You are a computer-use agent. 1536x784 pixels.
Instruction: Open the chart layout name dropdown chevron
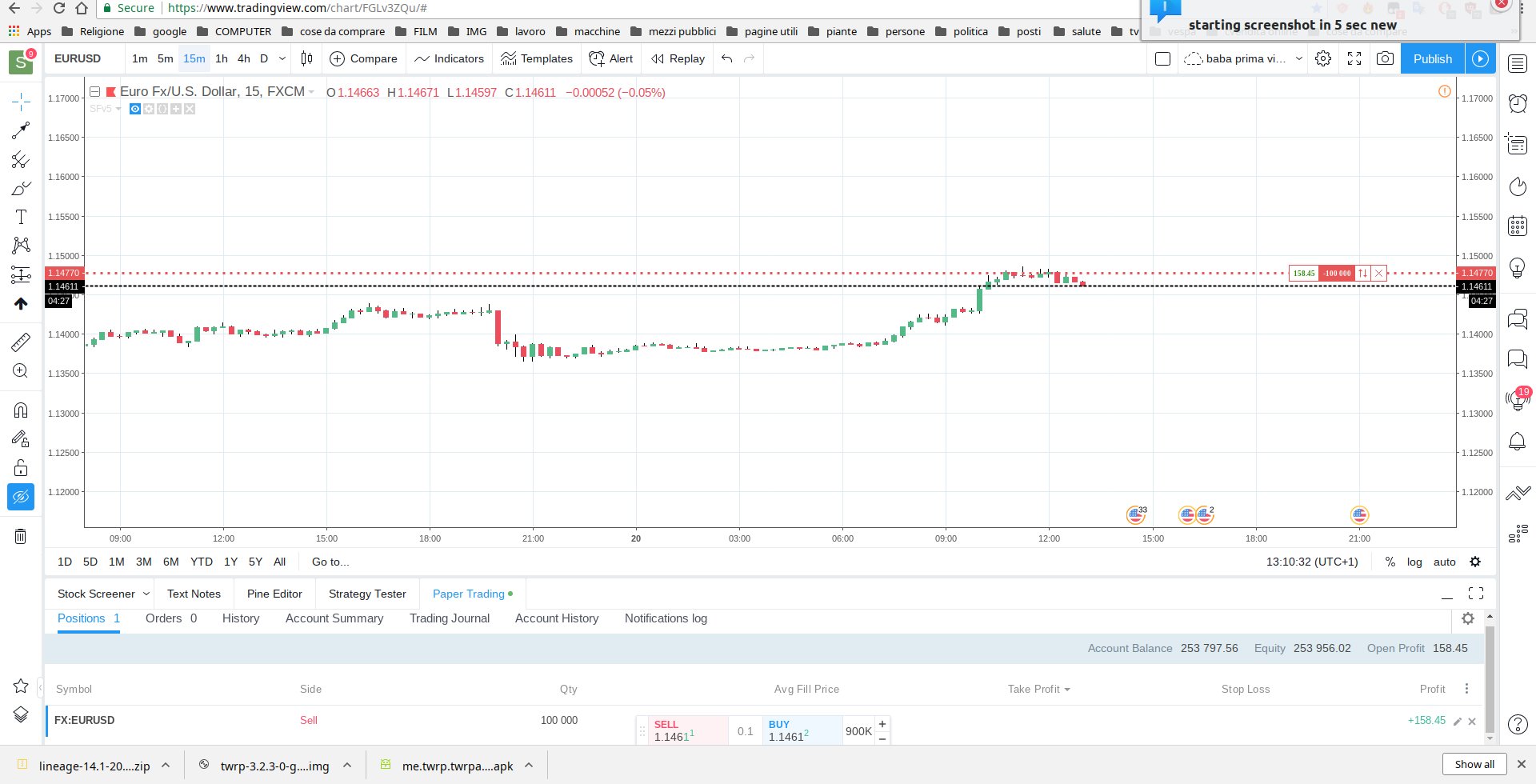[1298, 58]
